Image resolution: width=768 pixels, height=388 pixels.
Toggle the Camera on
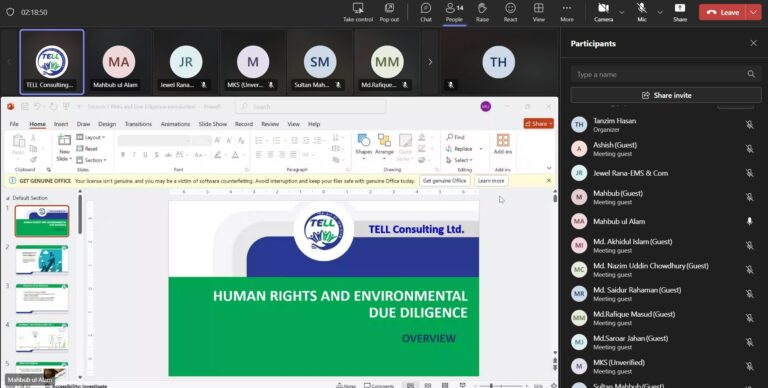(603, 8)
